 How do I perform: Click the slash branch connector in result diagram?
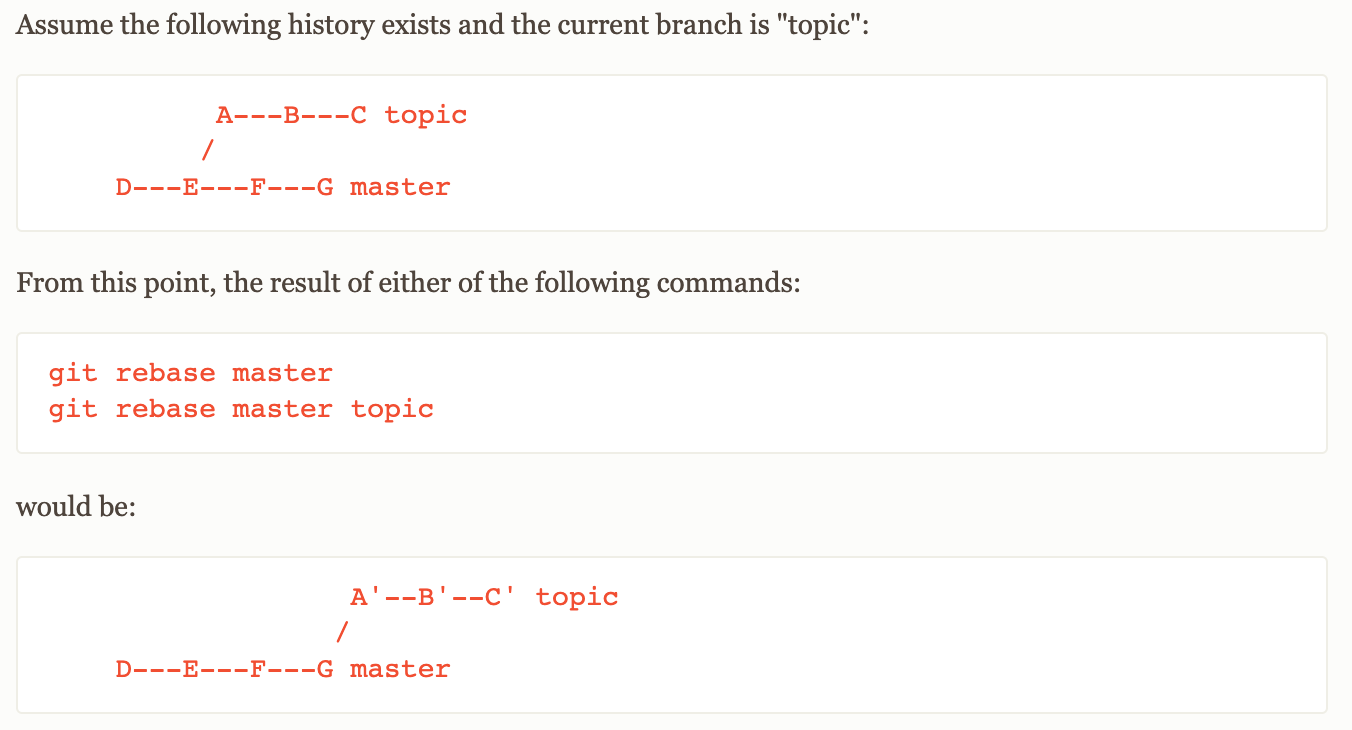click(342, 633)
